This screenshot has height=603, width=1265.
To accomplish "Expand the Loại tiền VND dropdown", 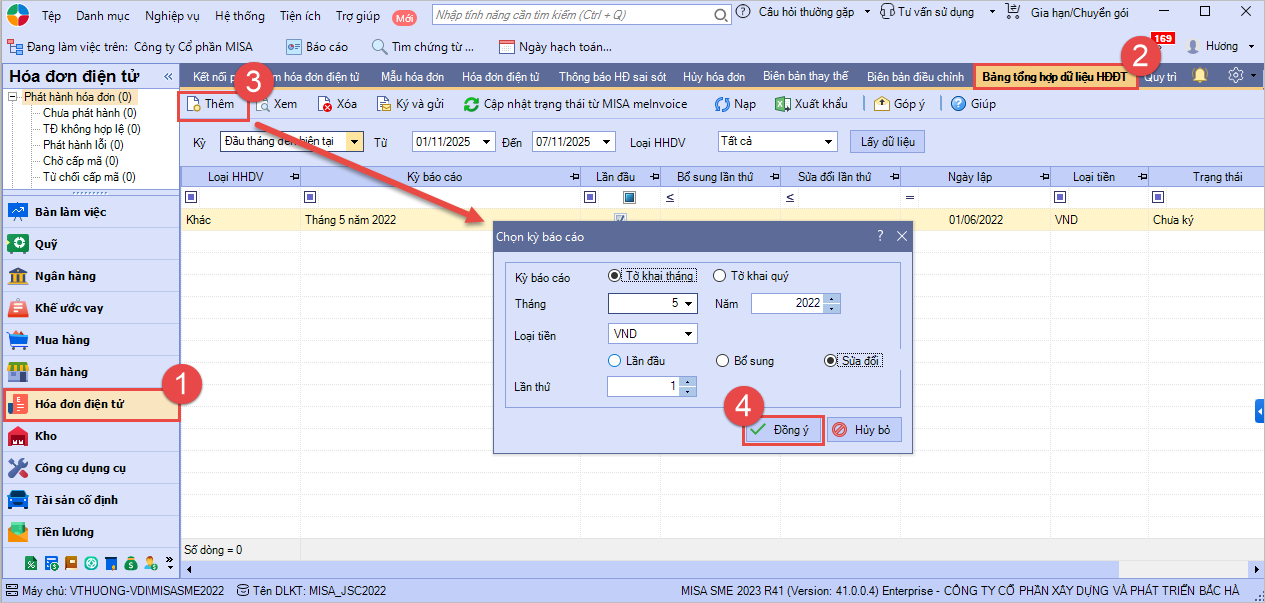I will pyautogui.click(x=689, y=334).
